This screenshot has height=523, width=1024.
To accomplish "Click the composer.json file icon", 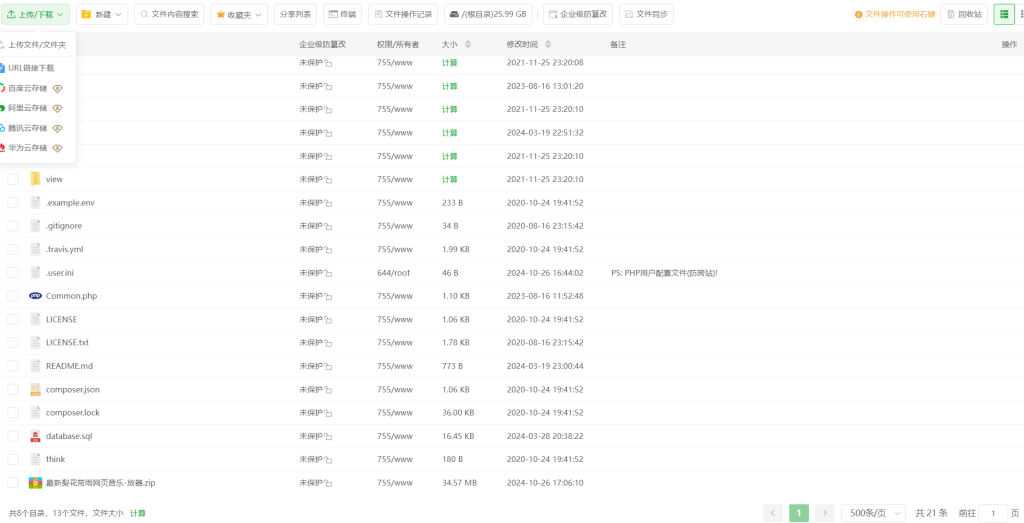I will (36, 389).
